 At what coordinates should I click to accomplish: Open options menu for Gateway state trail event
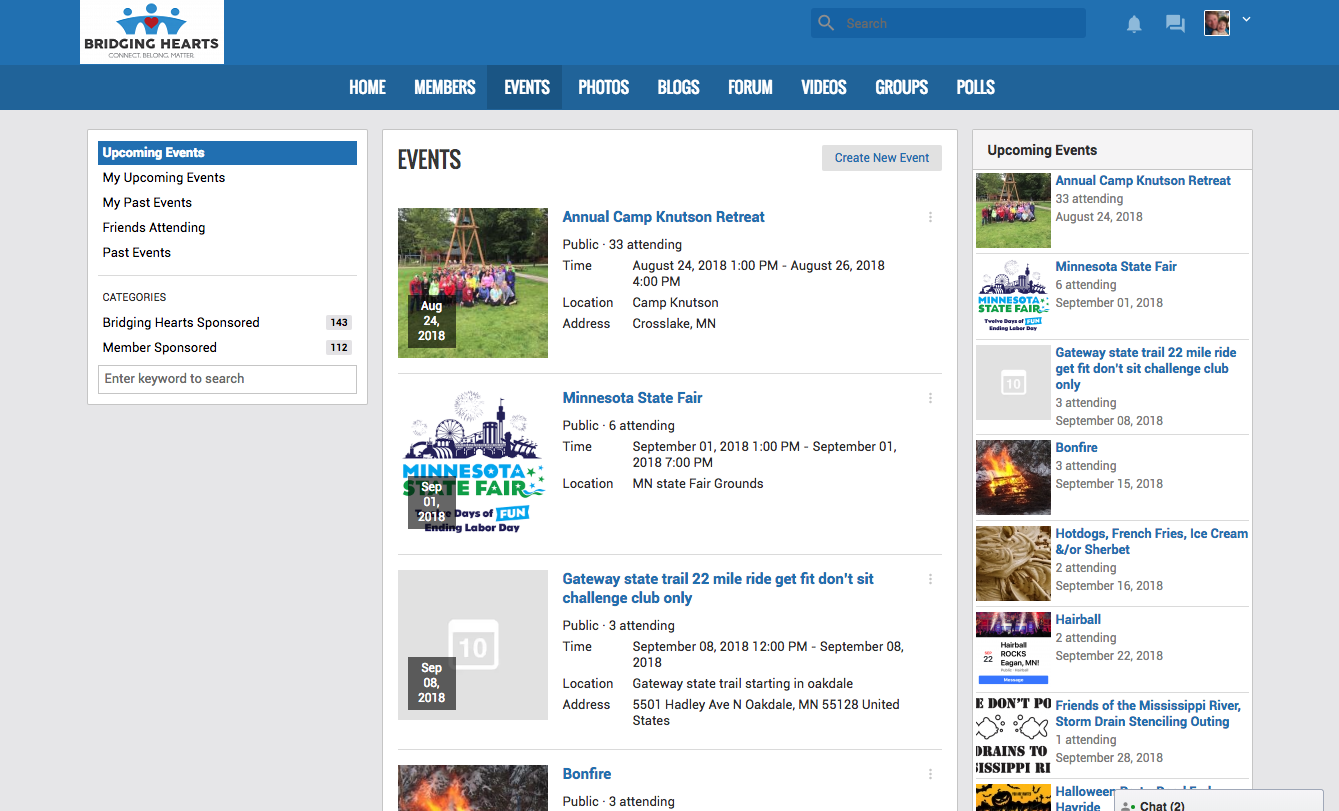(x=930, y=579)
